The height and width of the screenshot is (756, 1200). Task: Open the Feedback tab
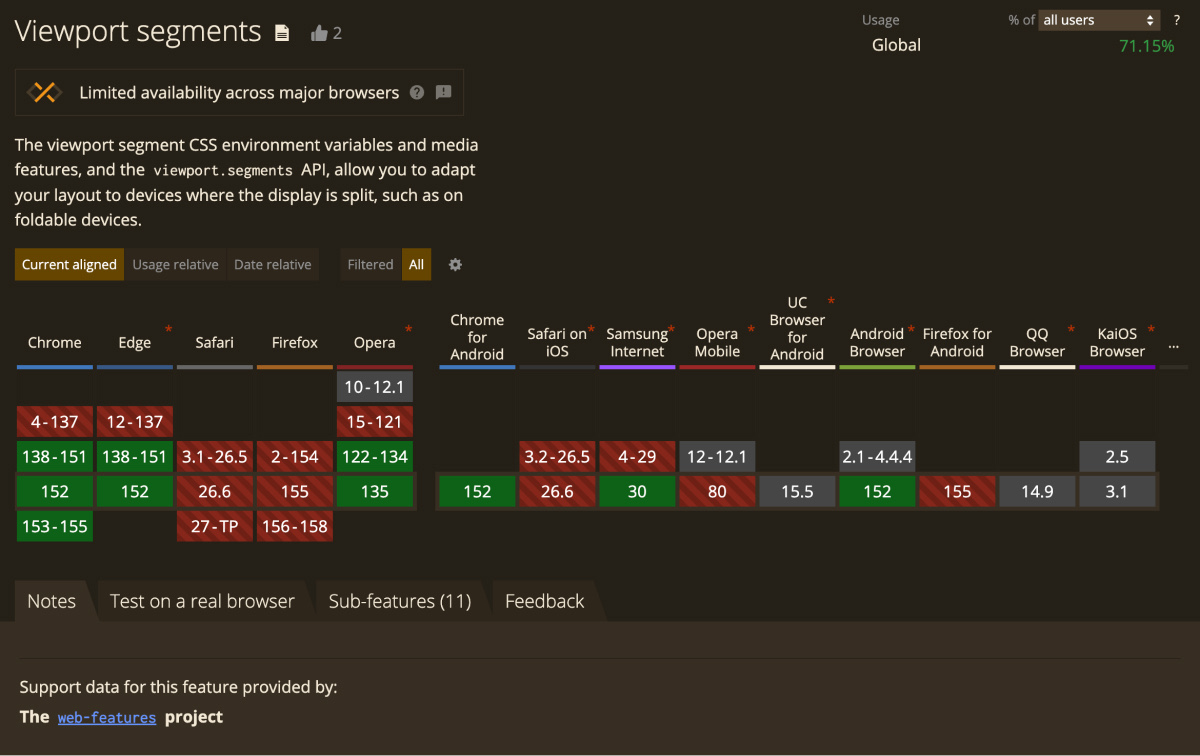pos(545,601)
